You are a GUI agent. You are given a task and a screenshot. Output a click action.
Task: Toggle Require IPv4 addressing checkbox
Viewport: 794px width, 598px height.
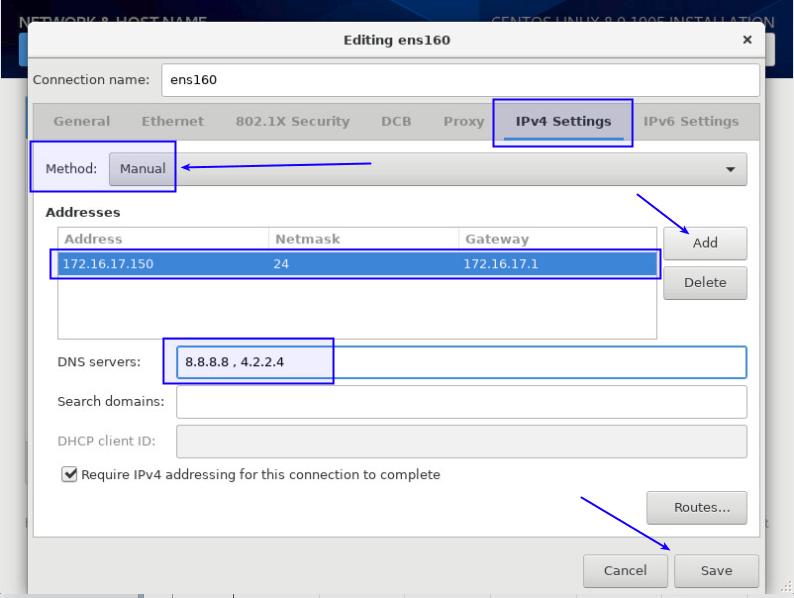(x=69, y=475)
